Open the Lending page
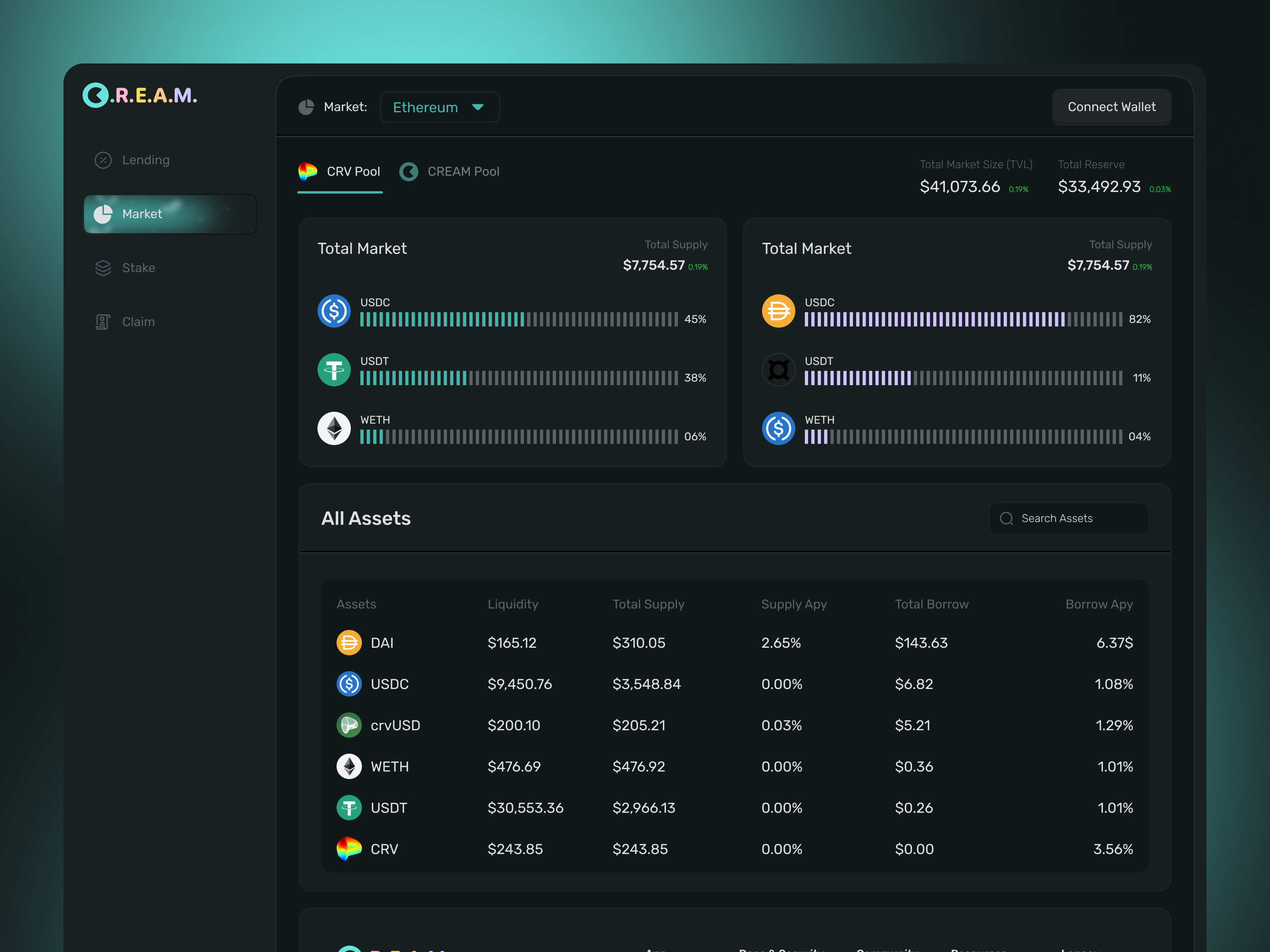This screenshot has height=952, width=1270. click(170, 160)
